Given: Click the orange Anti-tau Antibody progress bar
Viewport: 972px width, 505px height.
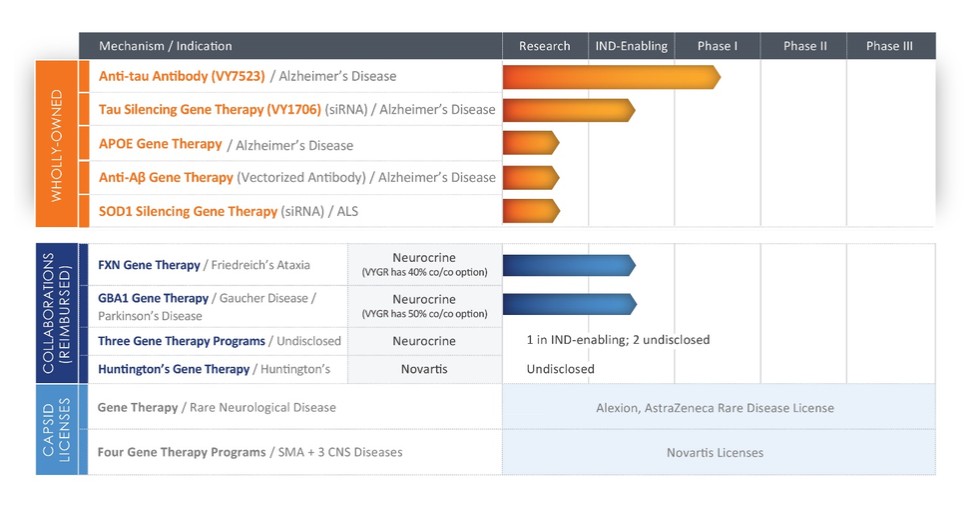Looking at the screenshot, I should click(610, 77).
